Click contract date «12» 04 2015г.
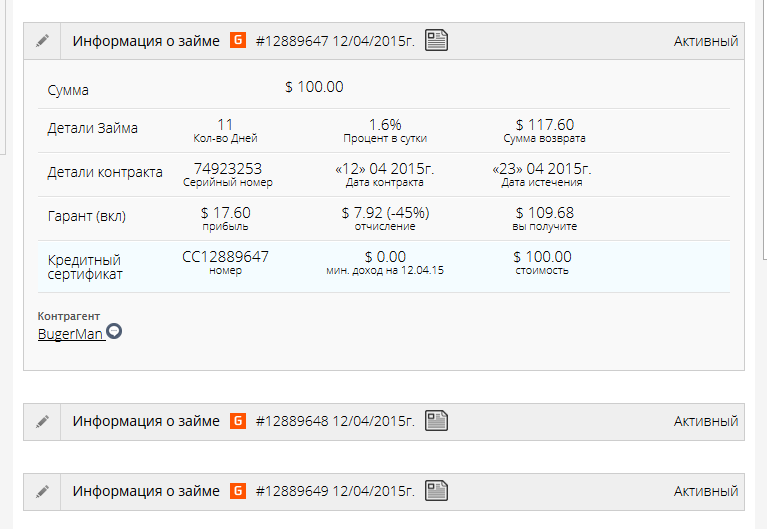The height and width of the screenshot is (529, 767). pos(384,169)
